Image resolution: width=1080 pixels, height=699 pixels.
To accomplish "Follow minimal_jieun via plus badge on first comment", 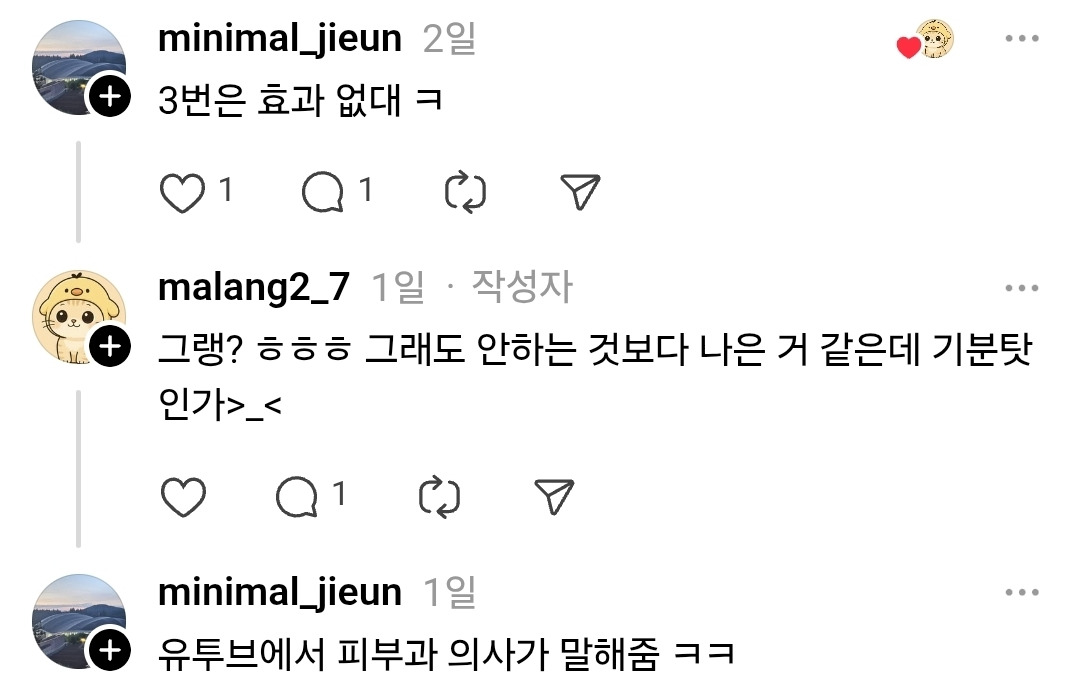I will (x=111, y=97).
